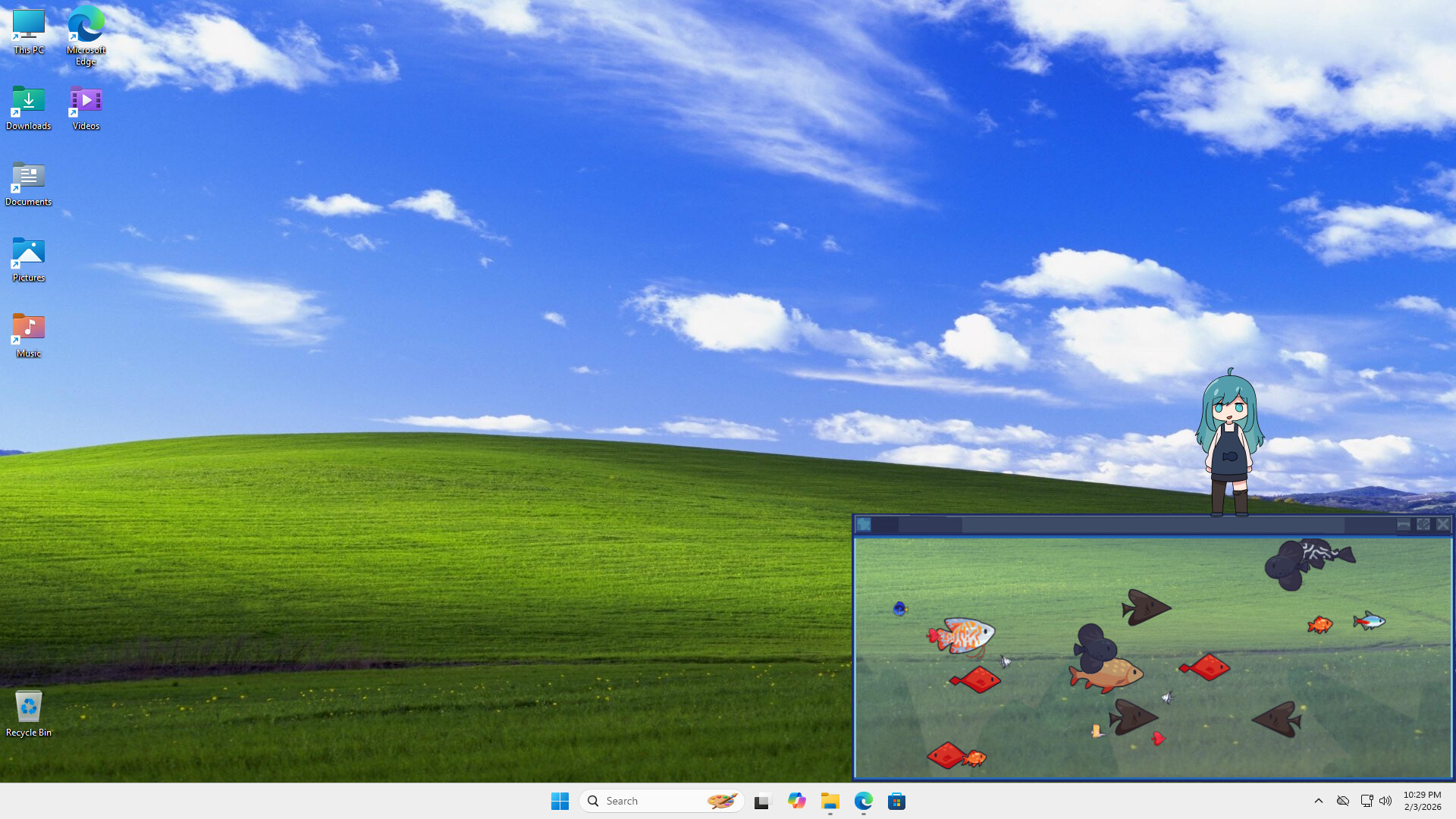Open the Documents folder icon
Screen dimensions: 1456x819
(28, 178)
